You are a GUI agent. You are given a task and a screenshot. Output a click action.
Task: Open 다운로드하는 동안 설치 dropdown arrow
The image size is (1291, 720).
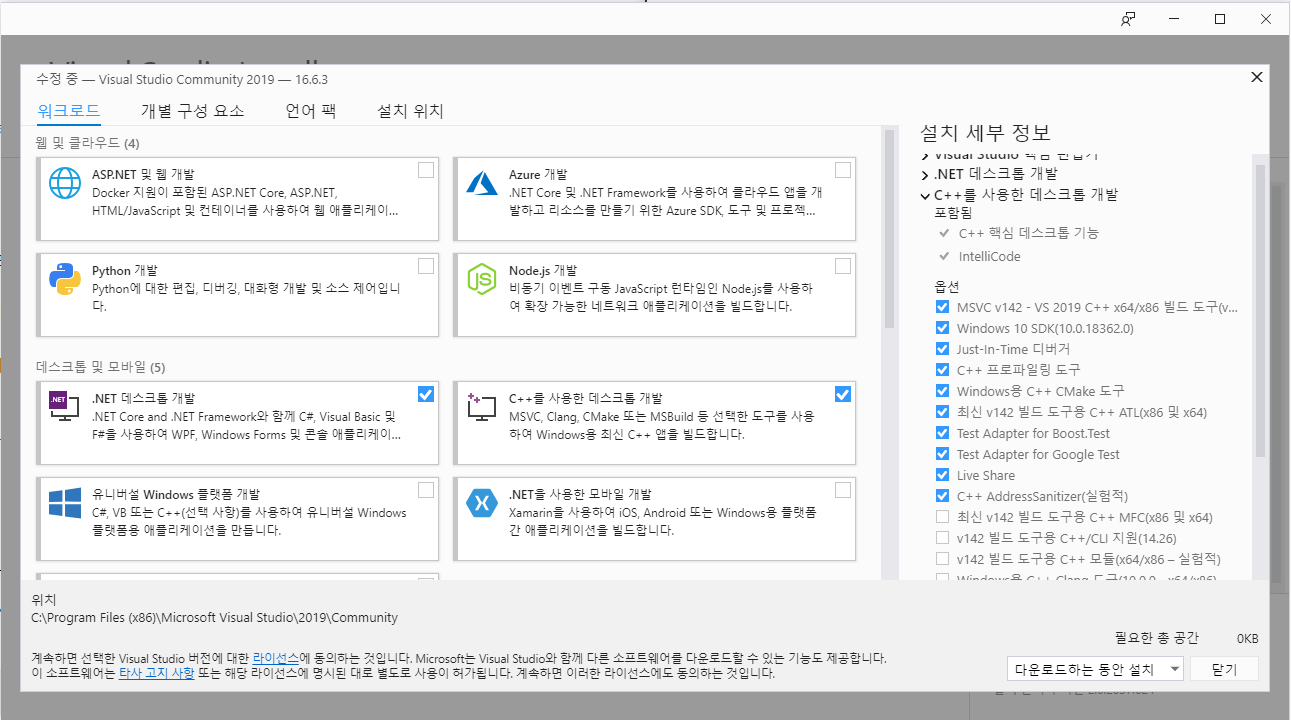1174,669
